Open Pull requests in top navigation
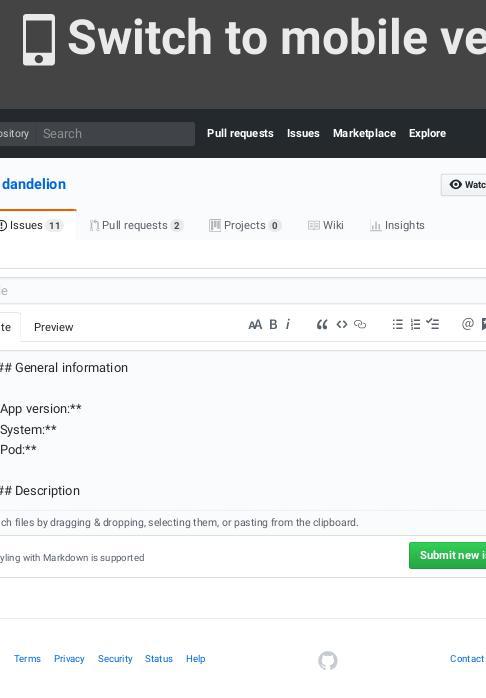This screenshot has width=486, height=698. pyautogui.click(x=240, y=133)
